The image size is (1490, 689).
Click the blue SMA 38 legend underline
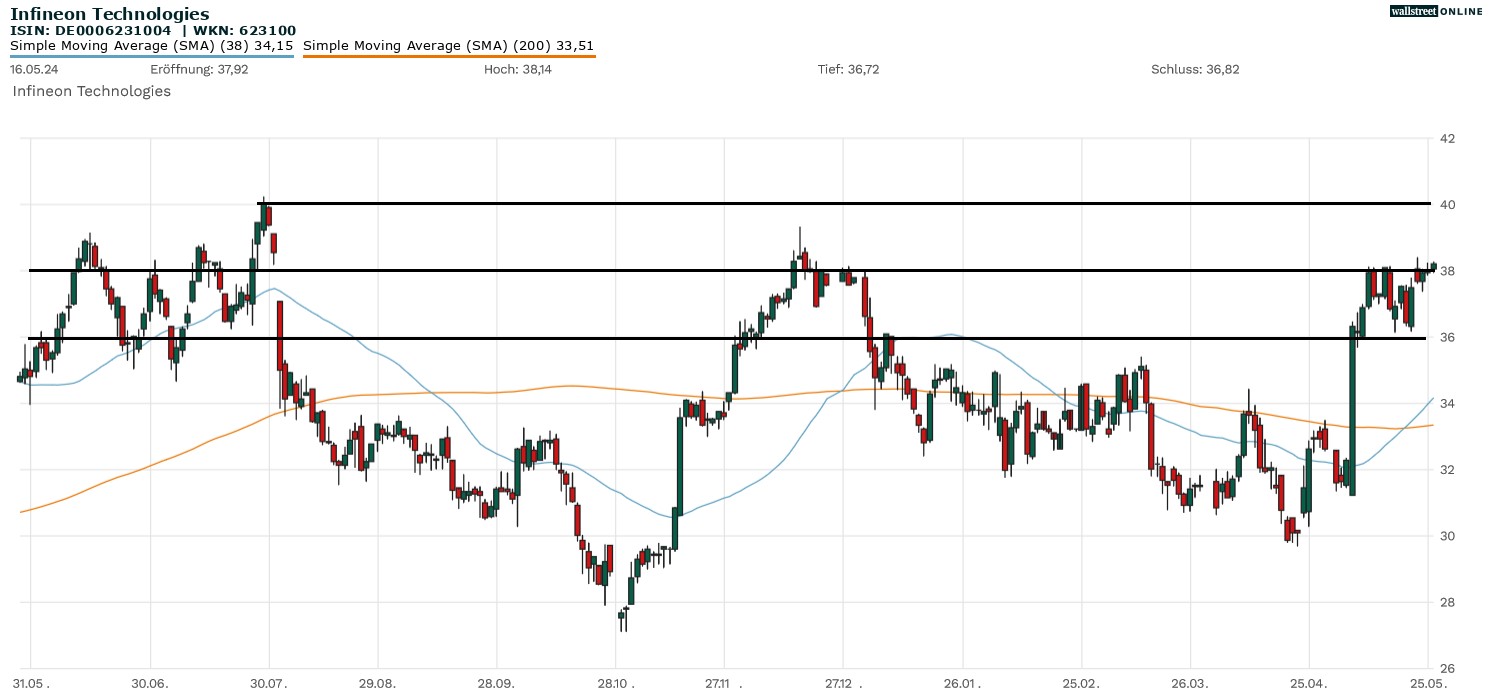151,56
